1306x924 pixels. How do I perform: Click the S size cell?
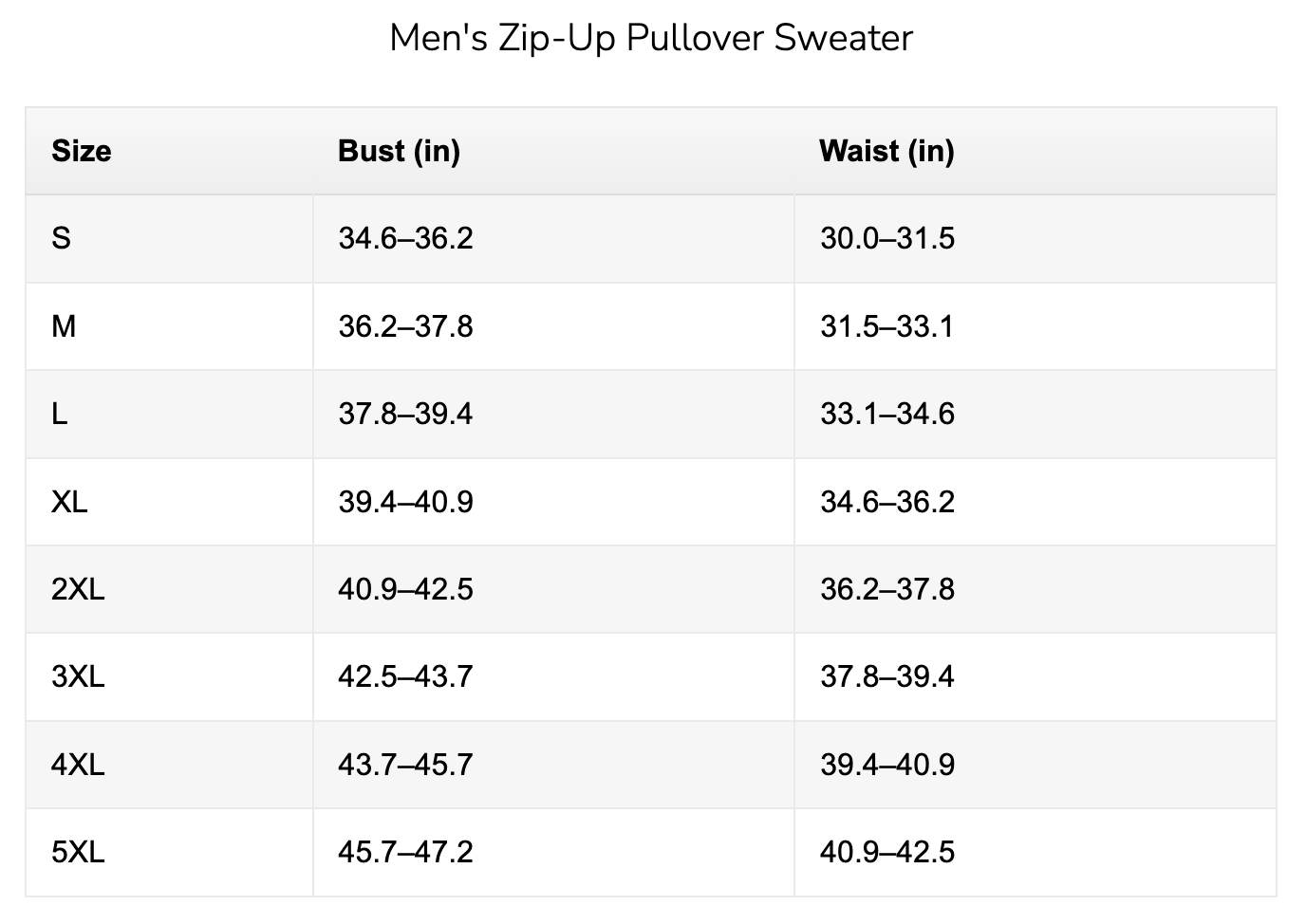tap(61, 238)
